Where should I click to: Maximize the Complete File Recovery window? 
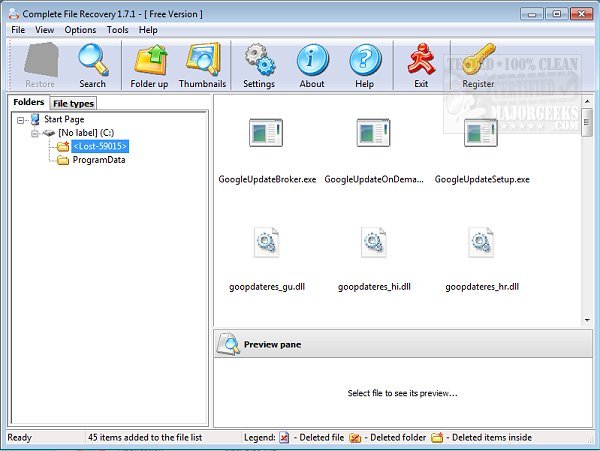click(x=556, y=14)
